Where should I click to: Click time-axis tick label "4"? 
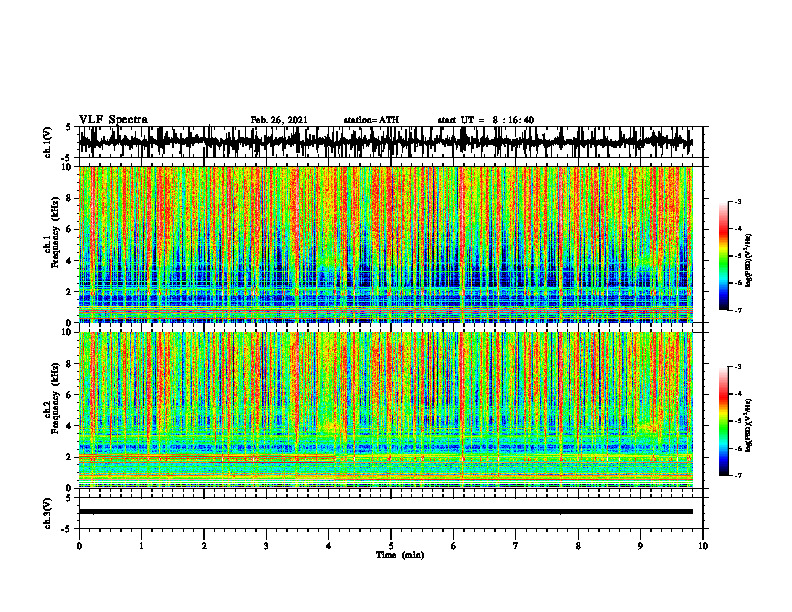[329, 546]
